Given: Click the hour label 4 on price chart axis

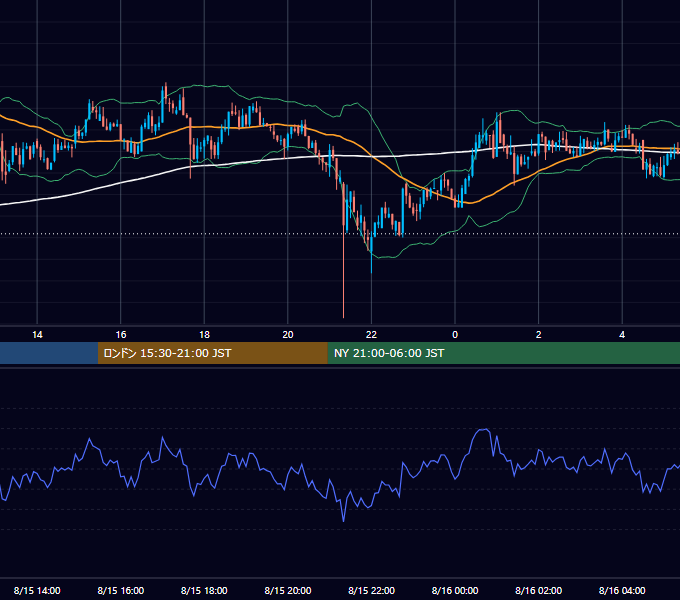Looking at the screenshot, I should coord(622,335).
